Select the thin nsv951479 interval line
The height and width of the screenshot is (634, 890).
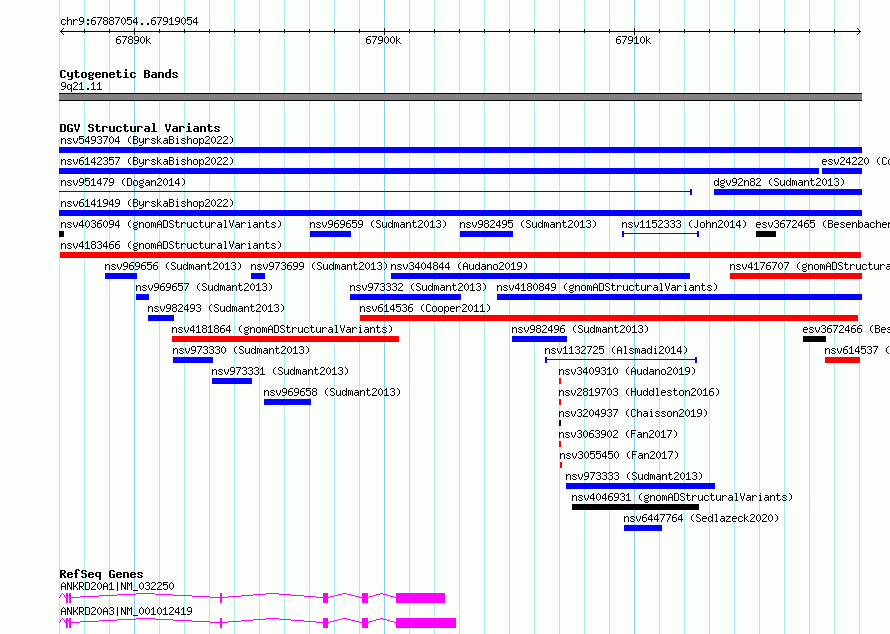click(375, 192)
